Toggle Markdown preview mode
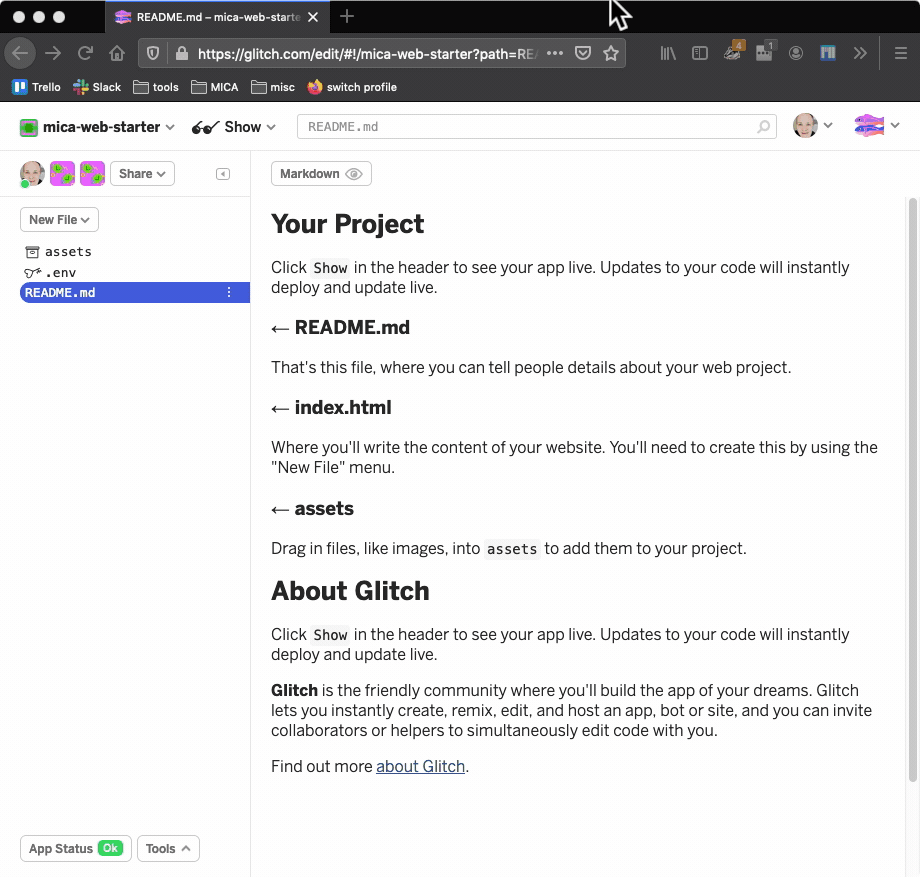This screenshot has width=920, height=877. point(321,174)
